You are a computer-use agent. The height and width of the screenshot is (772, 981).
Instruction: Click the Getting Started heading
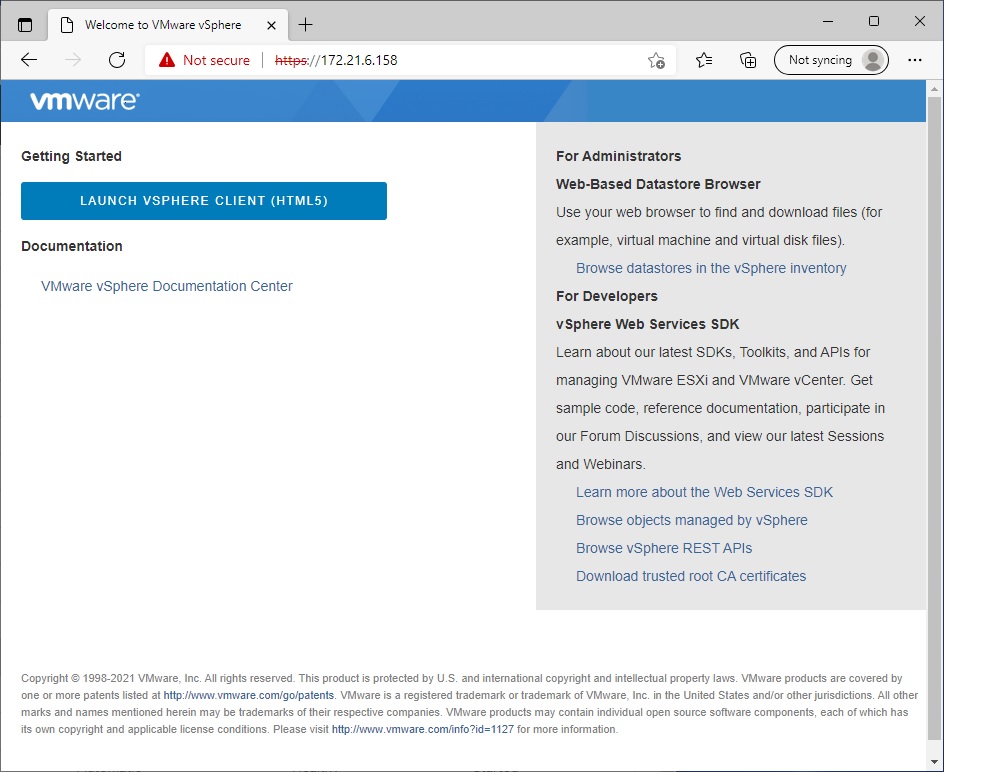click(71, 156)
